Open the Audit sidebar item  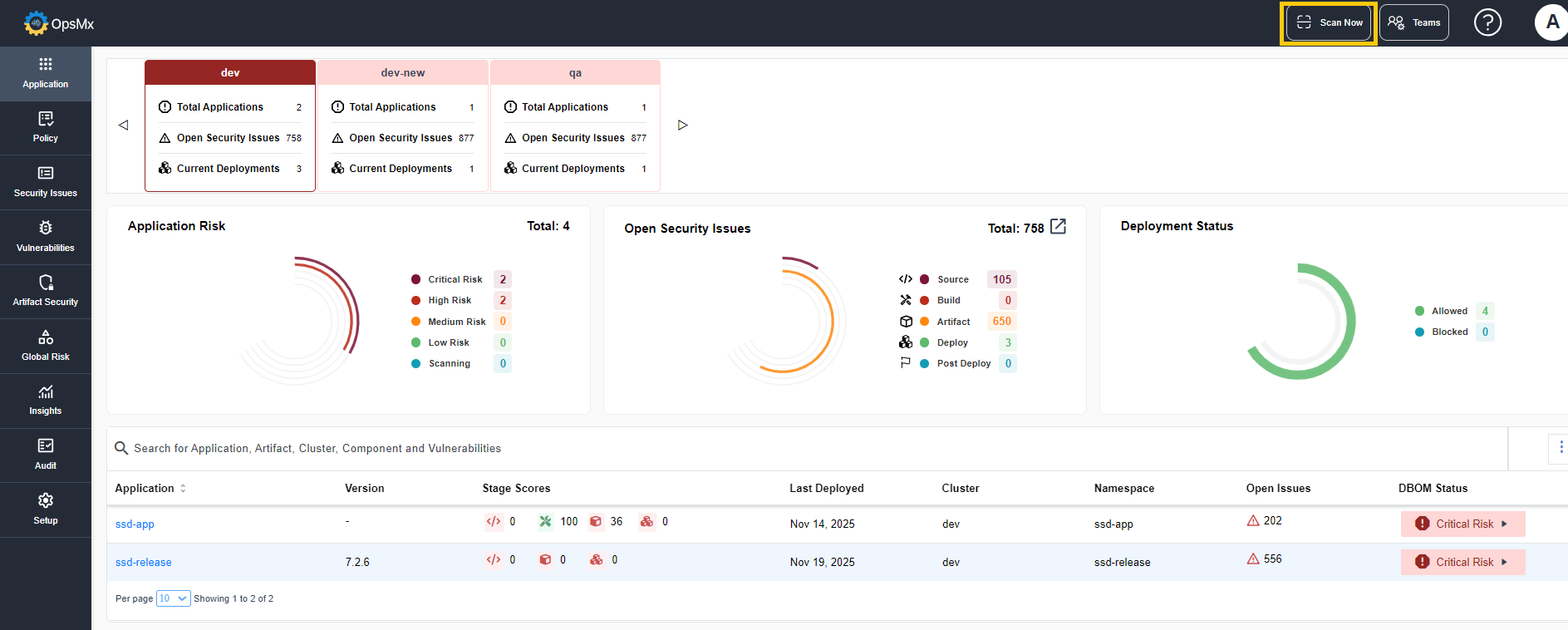coord(46,455)
